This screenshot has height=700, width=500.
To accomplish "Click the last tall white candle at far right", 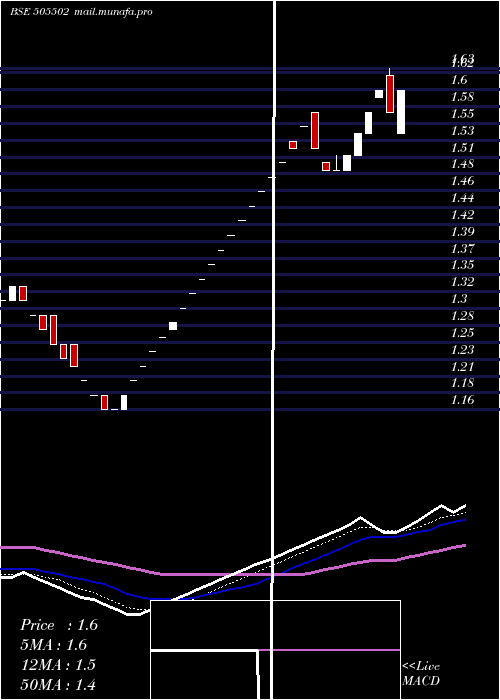I will [401, 112].
